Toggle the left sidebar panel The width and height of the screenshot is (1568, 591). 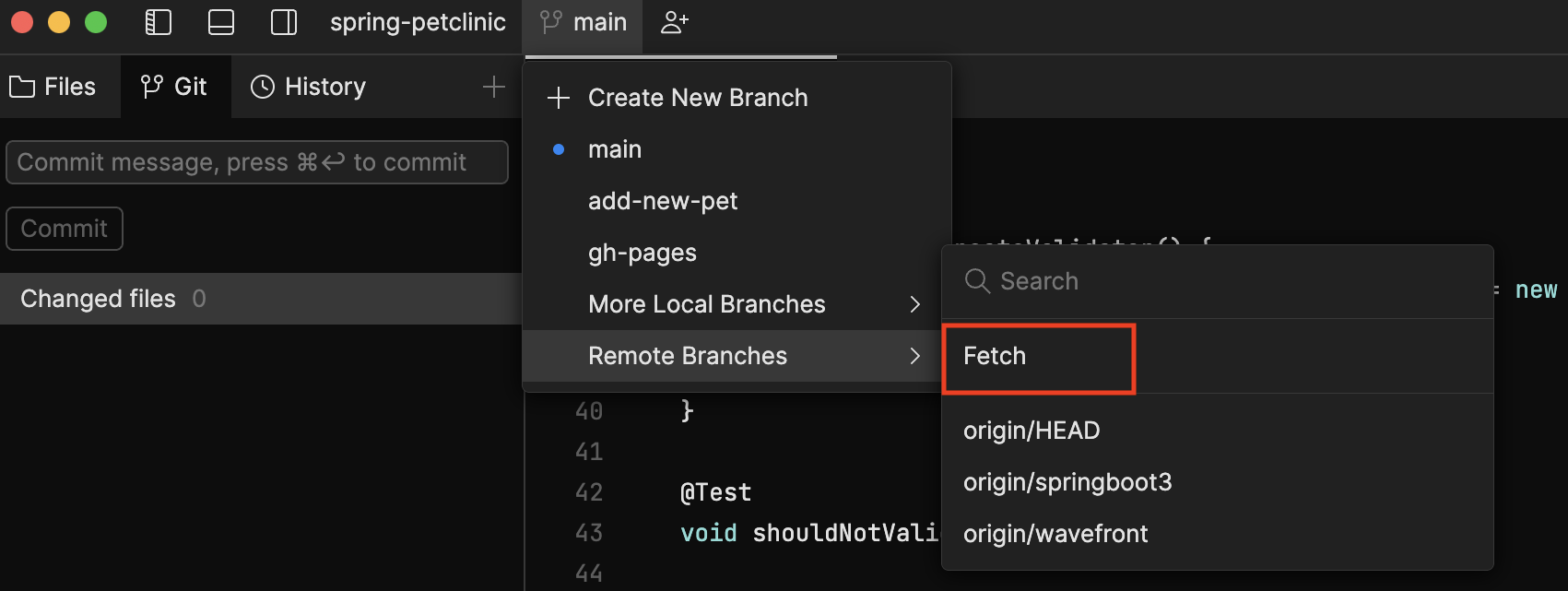click(x=158, y=22)
